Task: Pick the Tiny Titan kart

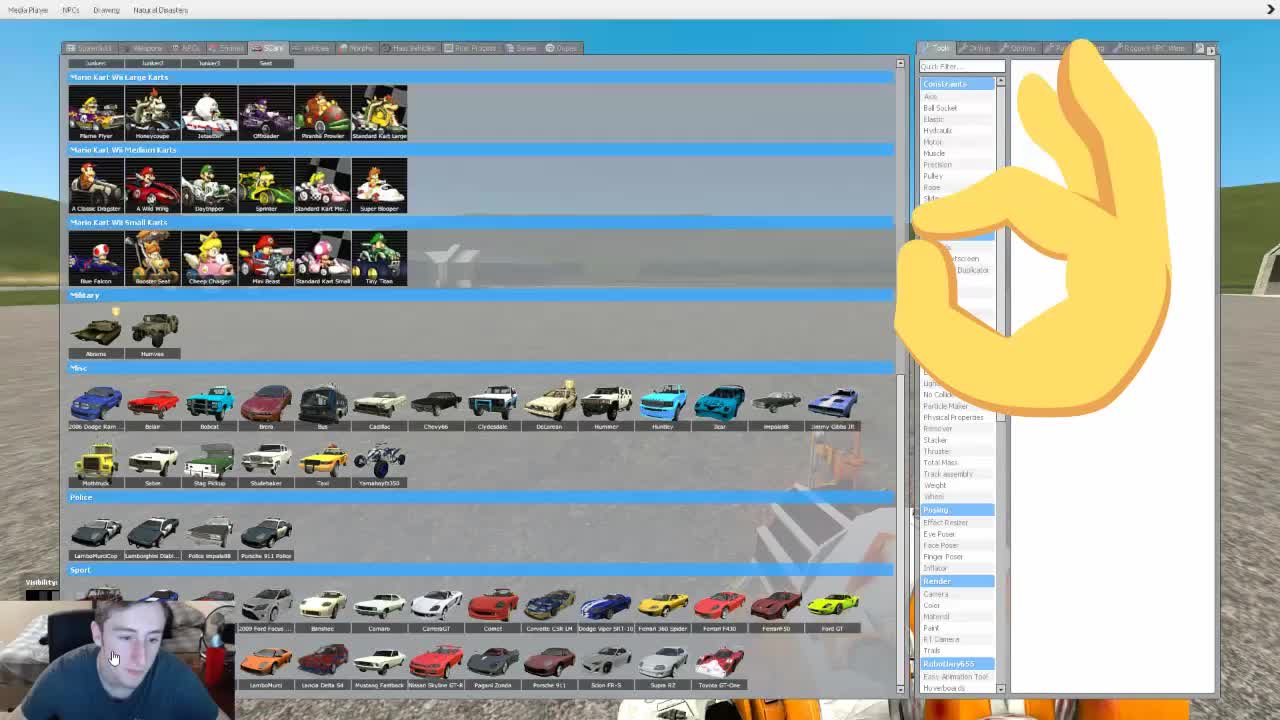Action: (x=380, y=258)
